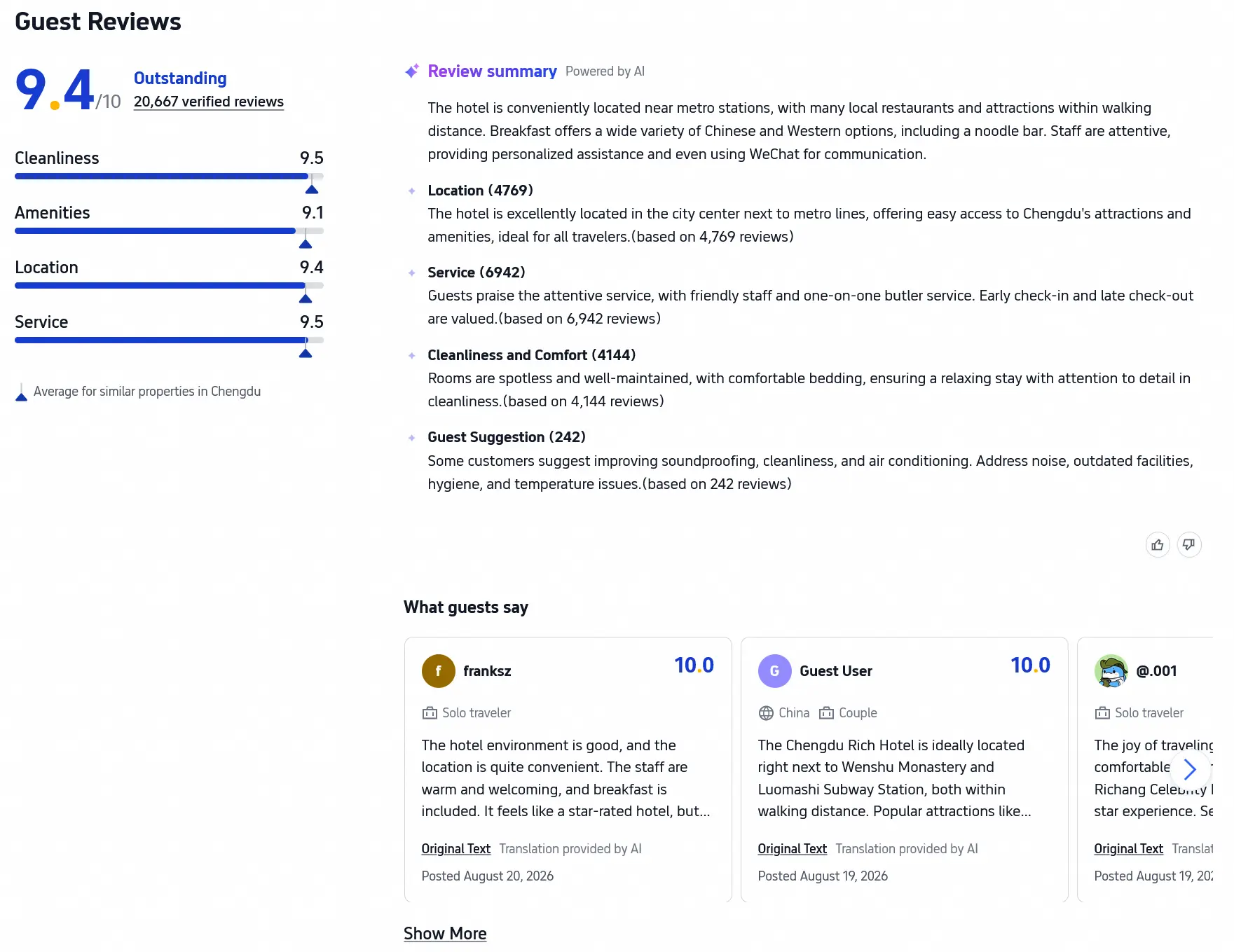The height and width of the screenshot is (952, 1234).
Task: Click the Cleanliness rating bar
Action: click(169, 177)
